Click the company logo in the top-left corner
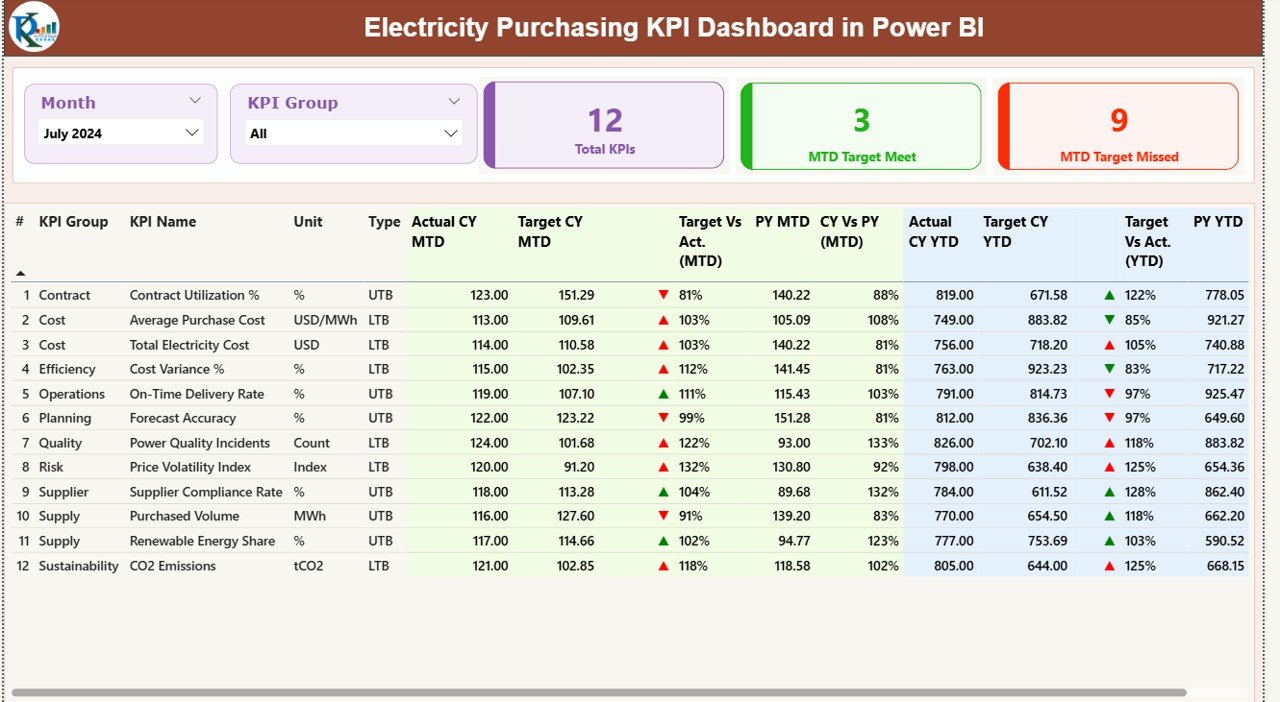 click(x=34, y=28)
